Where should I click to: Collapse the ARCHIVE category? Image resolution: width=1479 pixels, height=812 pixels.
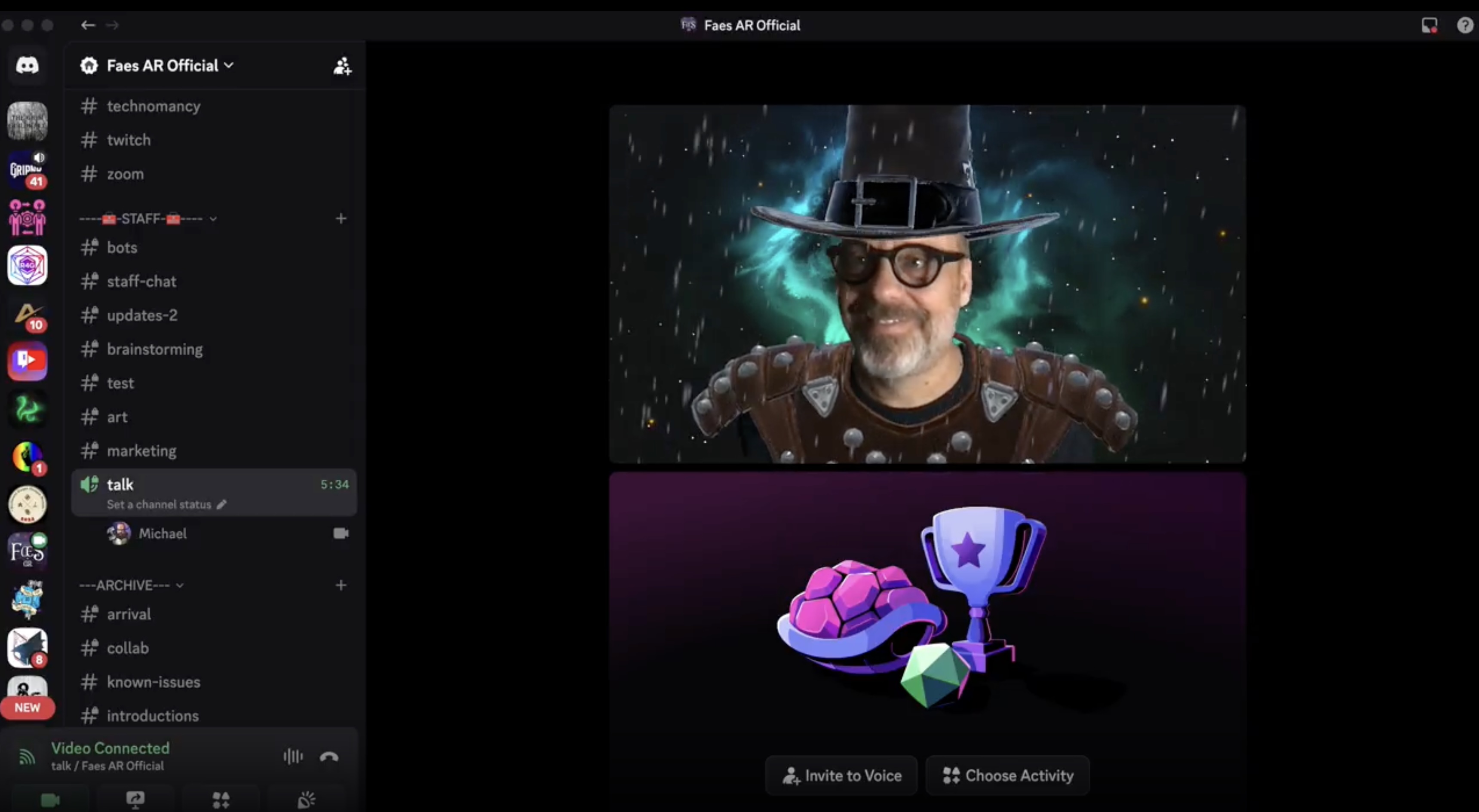[180, 585]
